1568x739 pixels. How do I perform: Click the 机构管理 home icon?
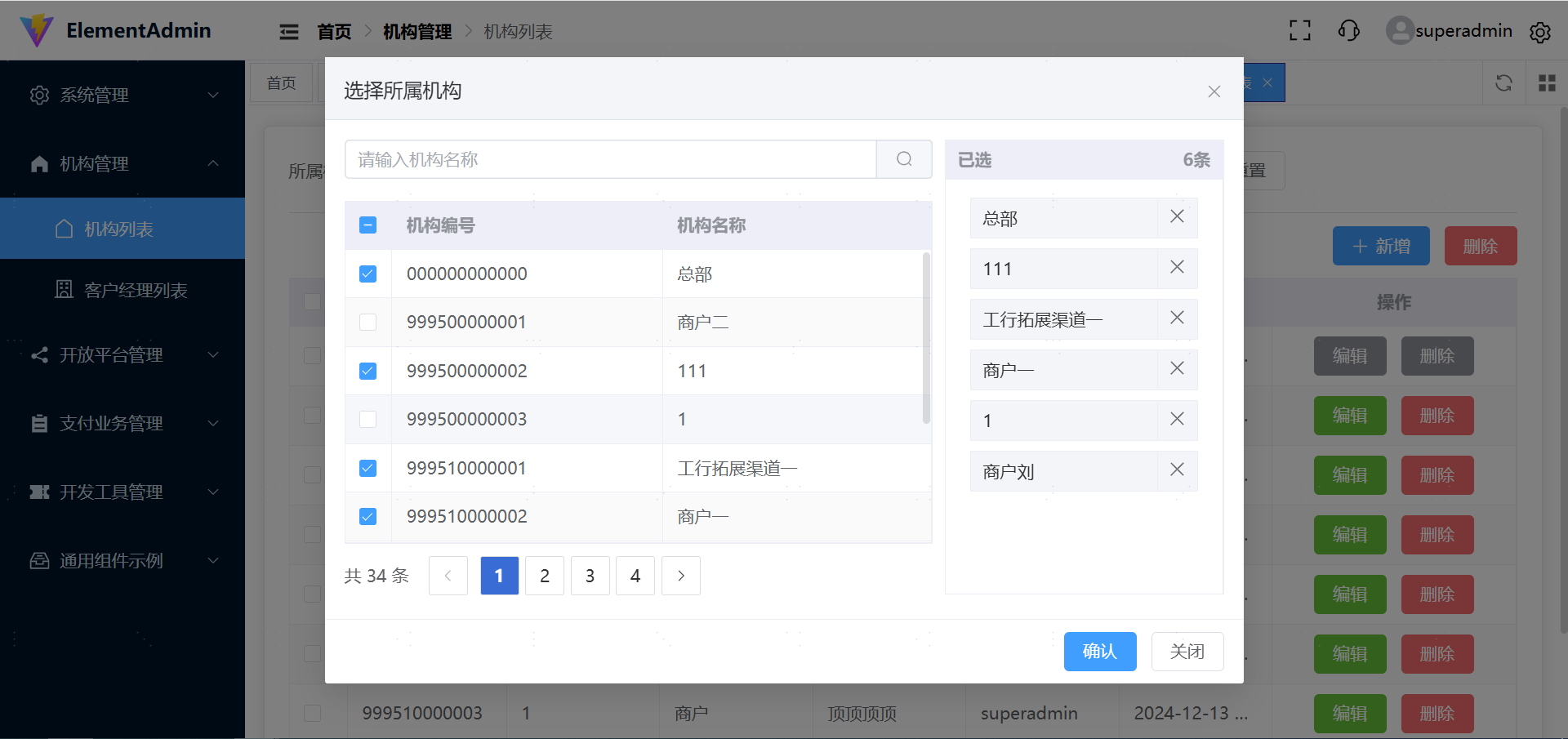[39, 163]
